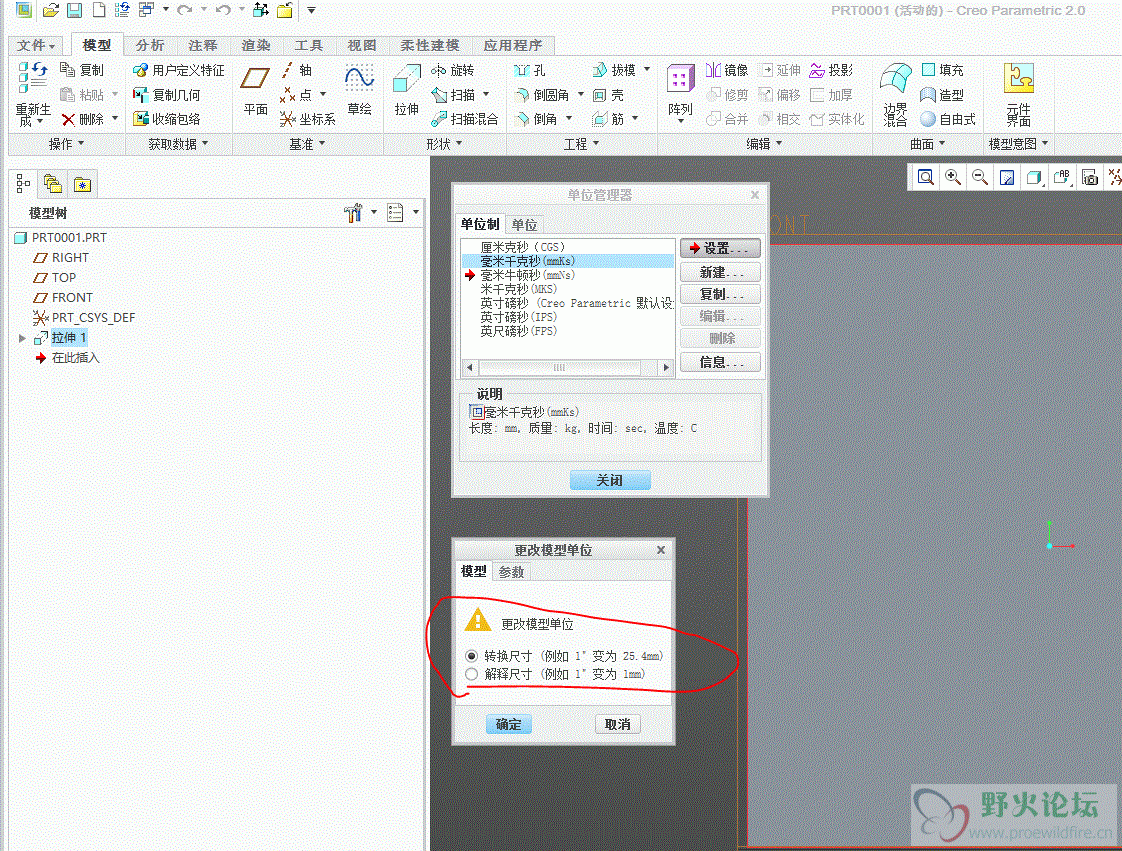This screenshot has height=851, width=1122.
Task: Click the Zoom In icon in graphics toolbar
Action: pyautogui.click(x=952, y=177)
